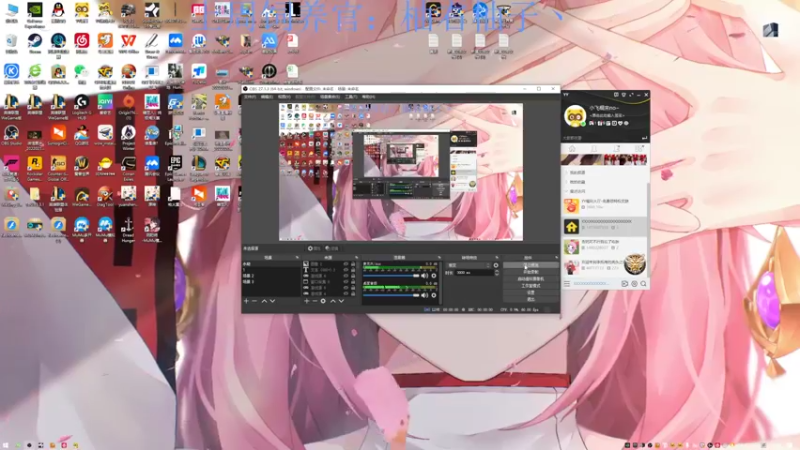Click Exit button in OBS controls
The width and height of the screenshot is (800, 450).
[x=531, y=299]
